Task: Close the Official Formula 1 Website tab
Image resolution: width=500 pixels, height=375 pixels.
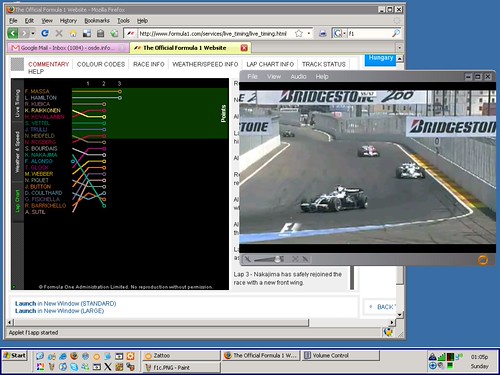Action: (244, 48)
